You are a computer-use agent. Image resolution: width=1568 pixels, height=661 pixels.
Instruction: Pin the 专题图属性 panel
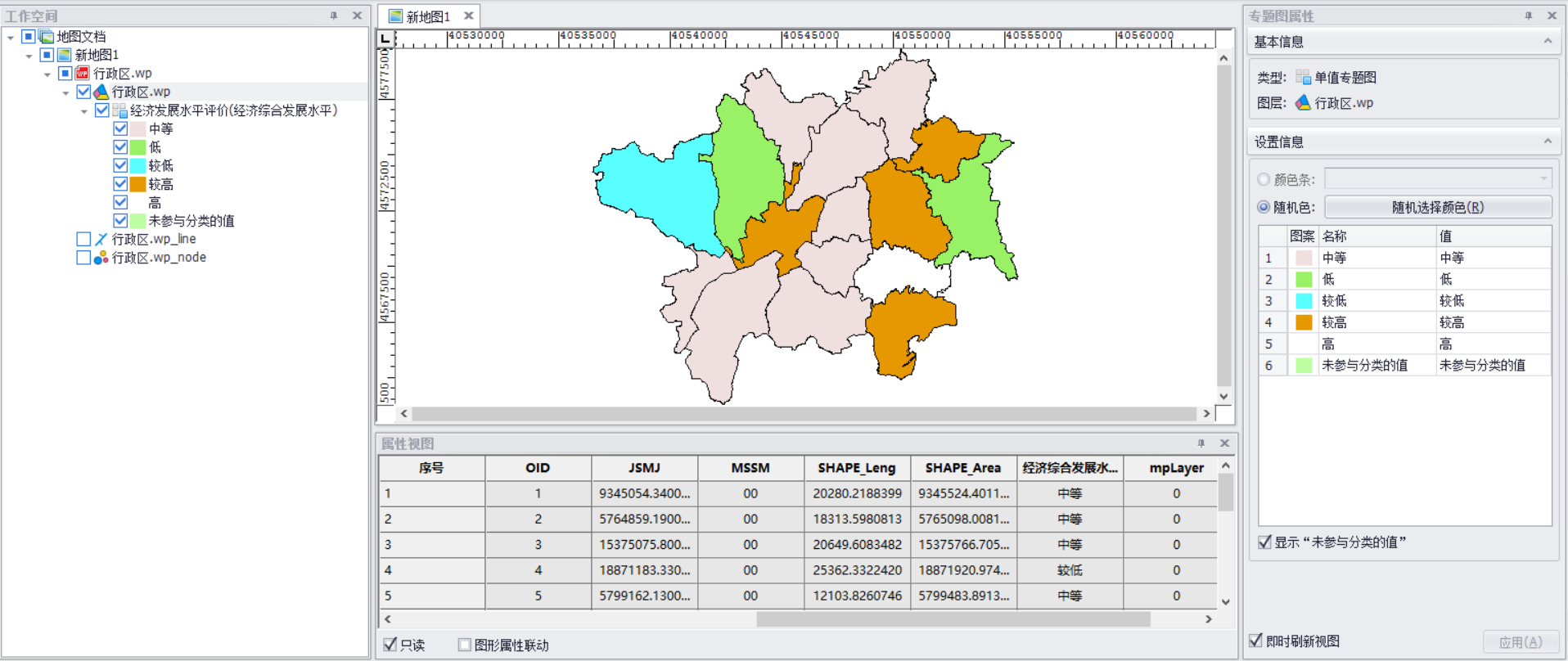(1528, 16)
